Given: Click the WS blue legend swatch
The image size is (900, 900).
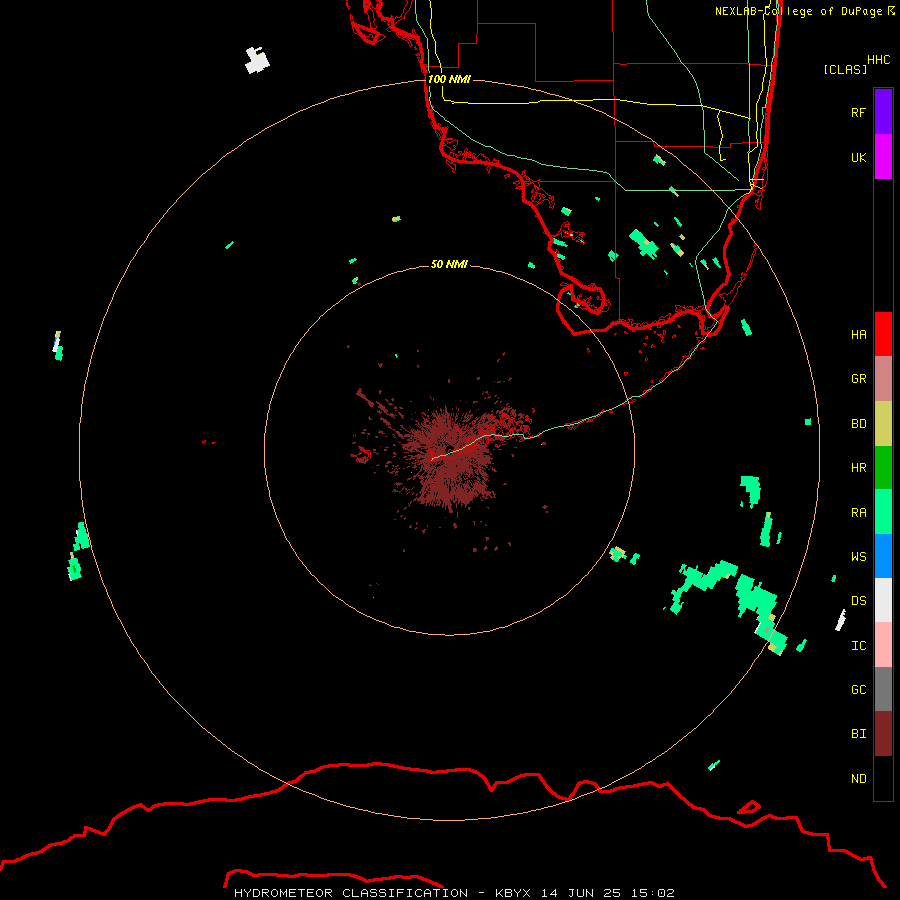Looking at the screenshot, I should coord(883,556).
